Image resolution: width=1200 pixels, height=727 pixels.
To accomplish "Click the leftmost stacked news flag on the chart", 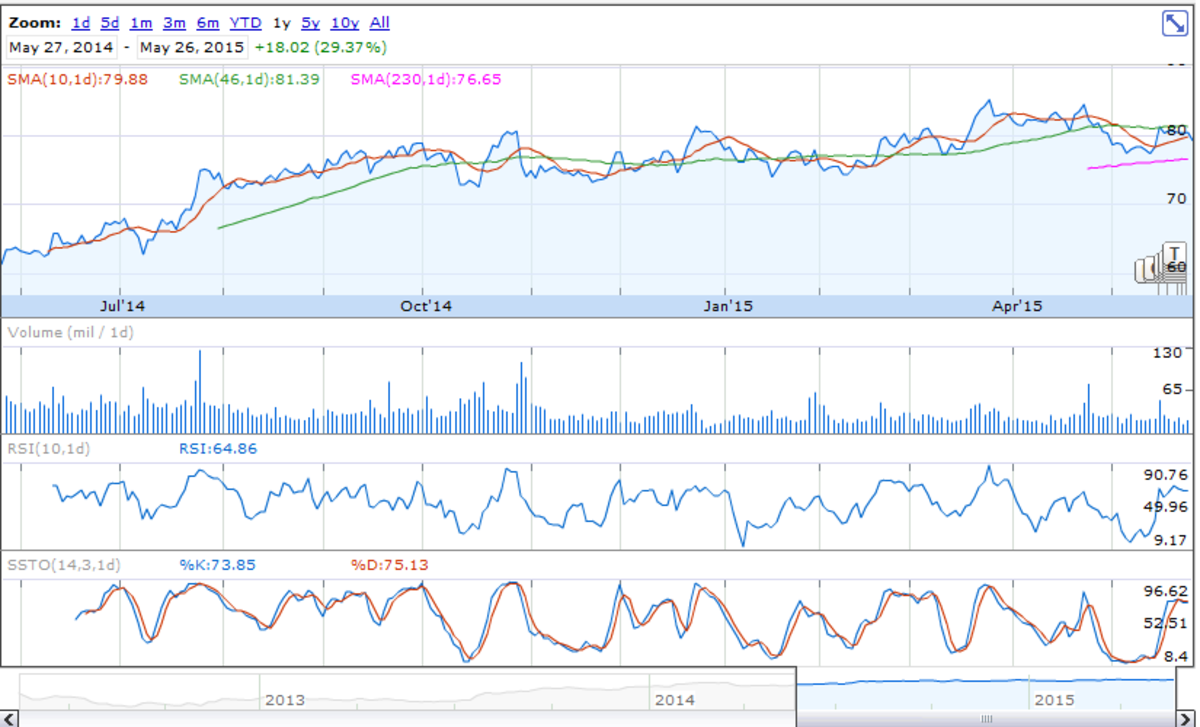I will coord(1142,270).
